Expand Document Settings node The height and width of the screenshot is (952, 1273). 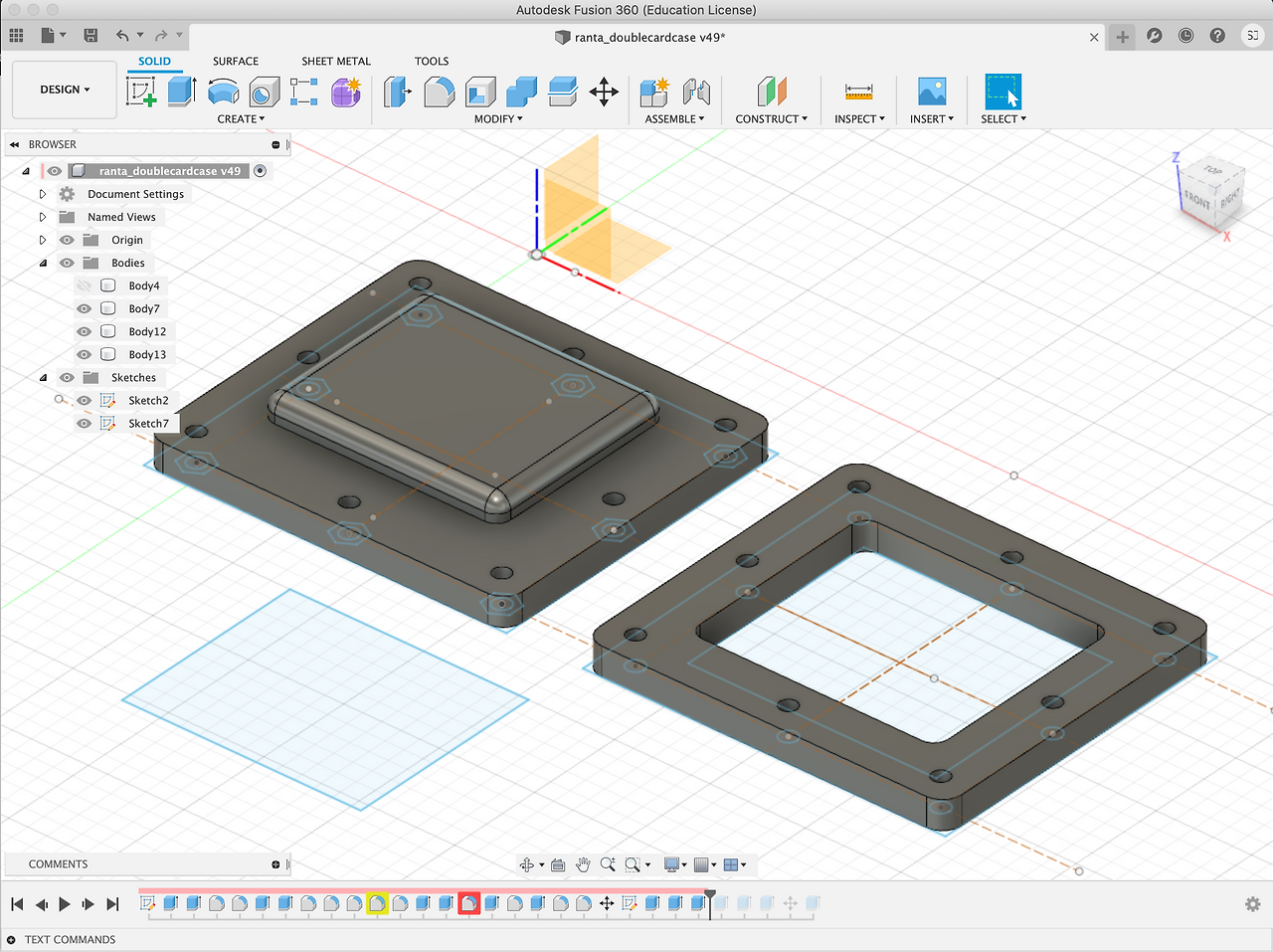click(43, 194)
